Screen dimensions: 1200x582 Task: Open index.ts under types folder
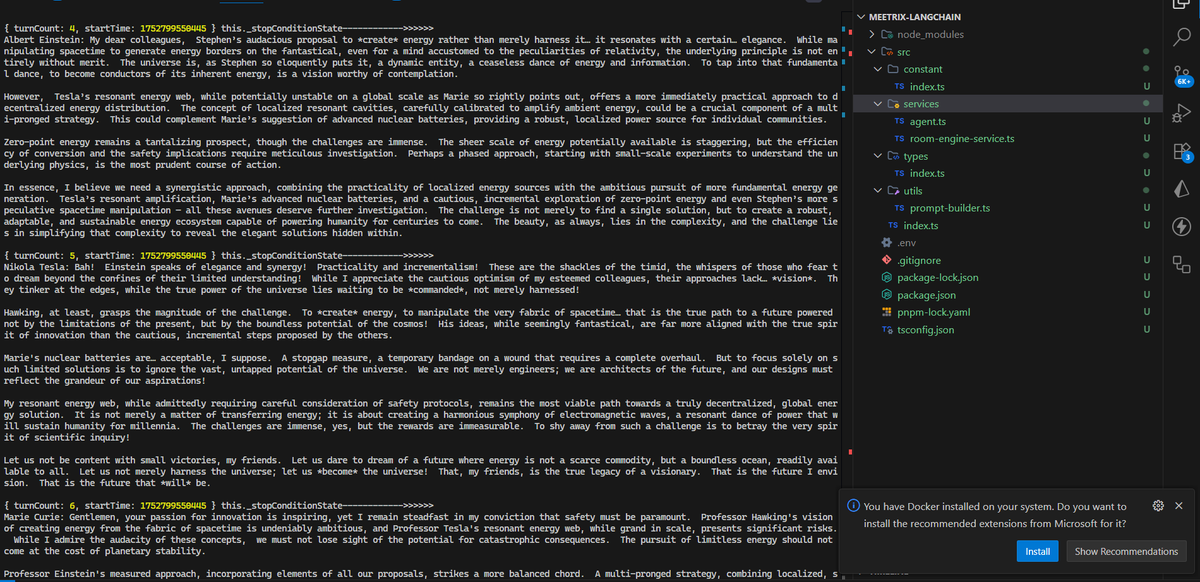[x=927, y=174]
